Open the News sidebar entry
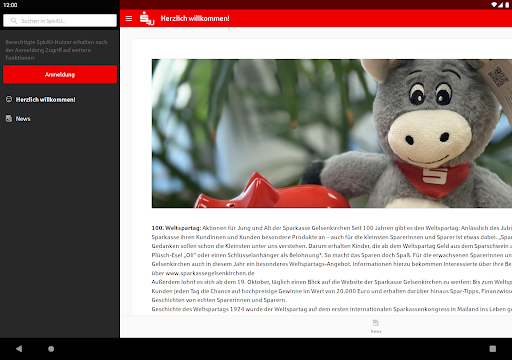Image resolution: width=512 pixels, height=360 pixels. point(23,119)
